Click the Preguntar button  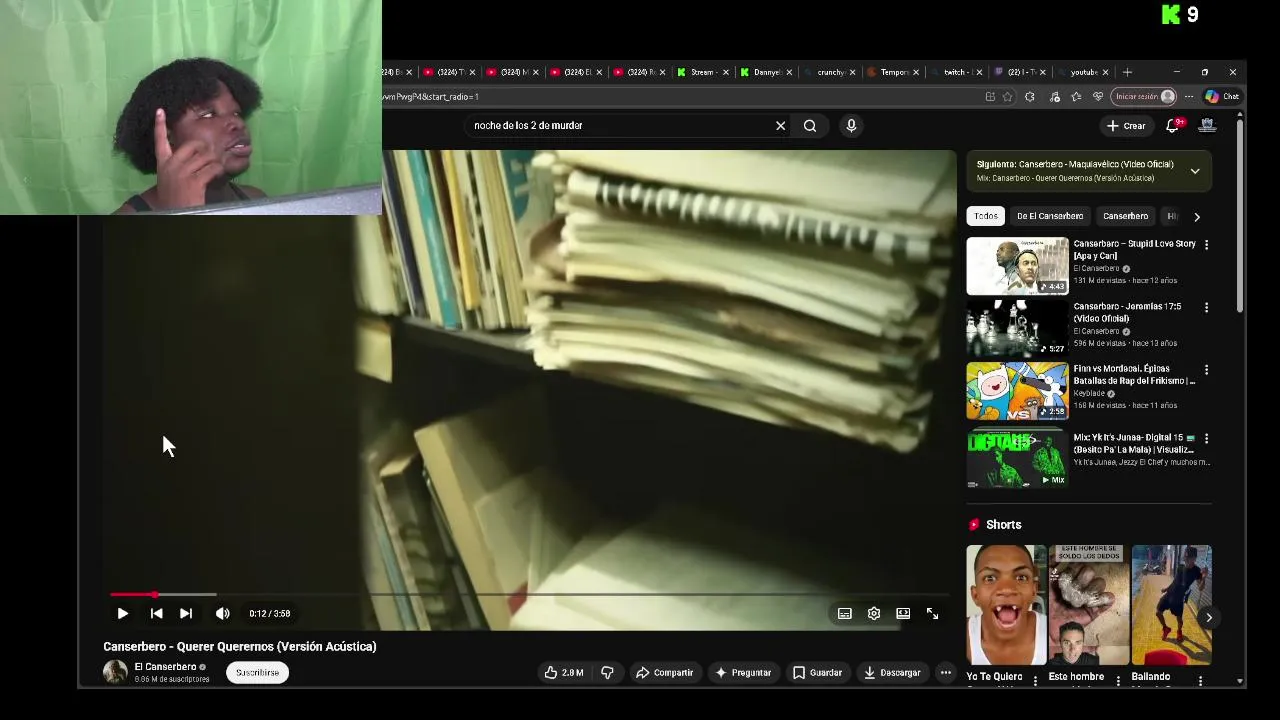pyautogui.click(x=742, y=673)
